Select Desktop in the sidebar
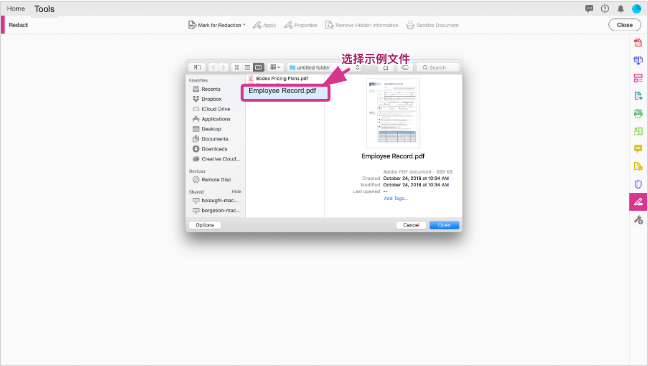 tap(211, 129)
